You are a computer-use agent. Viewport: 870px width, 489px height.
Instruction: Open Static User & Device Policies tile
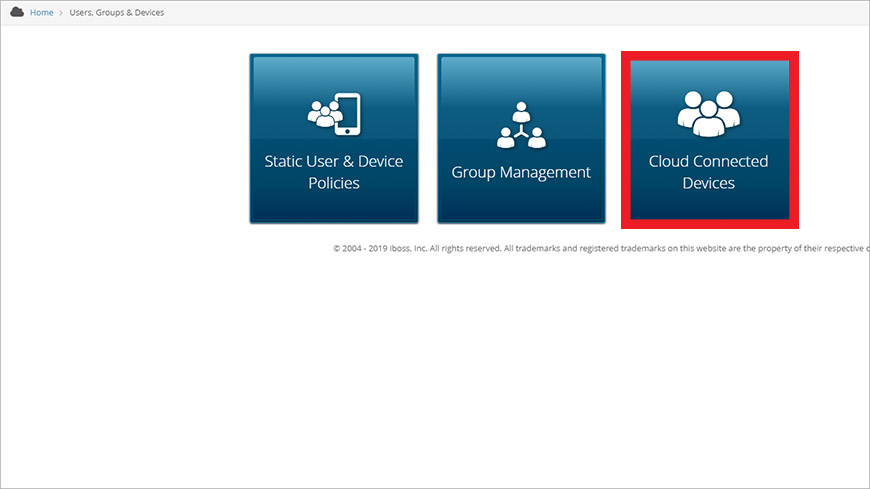pyautogui.click(x=334, y=139)
